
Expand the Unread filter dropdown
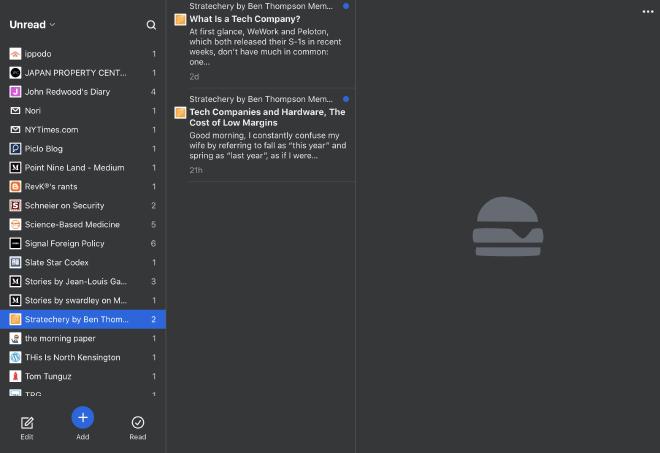click(x=32, y=24)
